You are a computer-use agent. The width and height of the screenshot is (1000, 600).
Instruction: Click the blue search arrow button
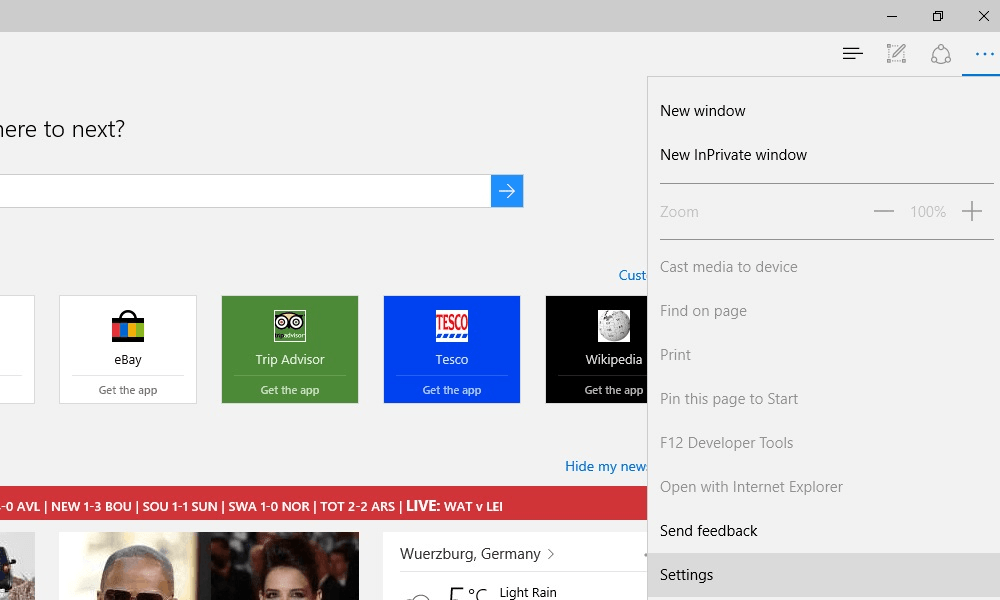pyautogui.click(x=507, y=191)
